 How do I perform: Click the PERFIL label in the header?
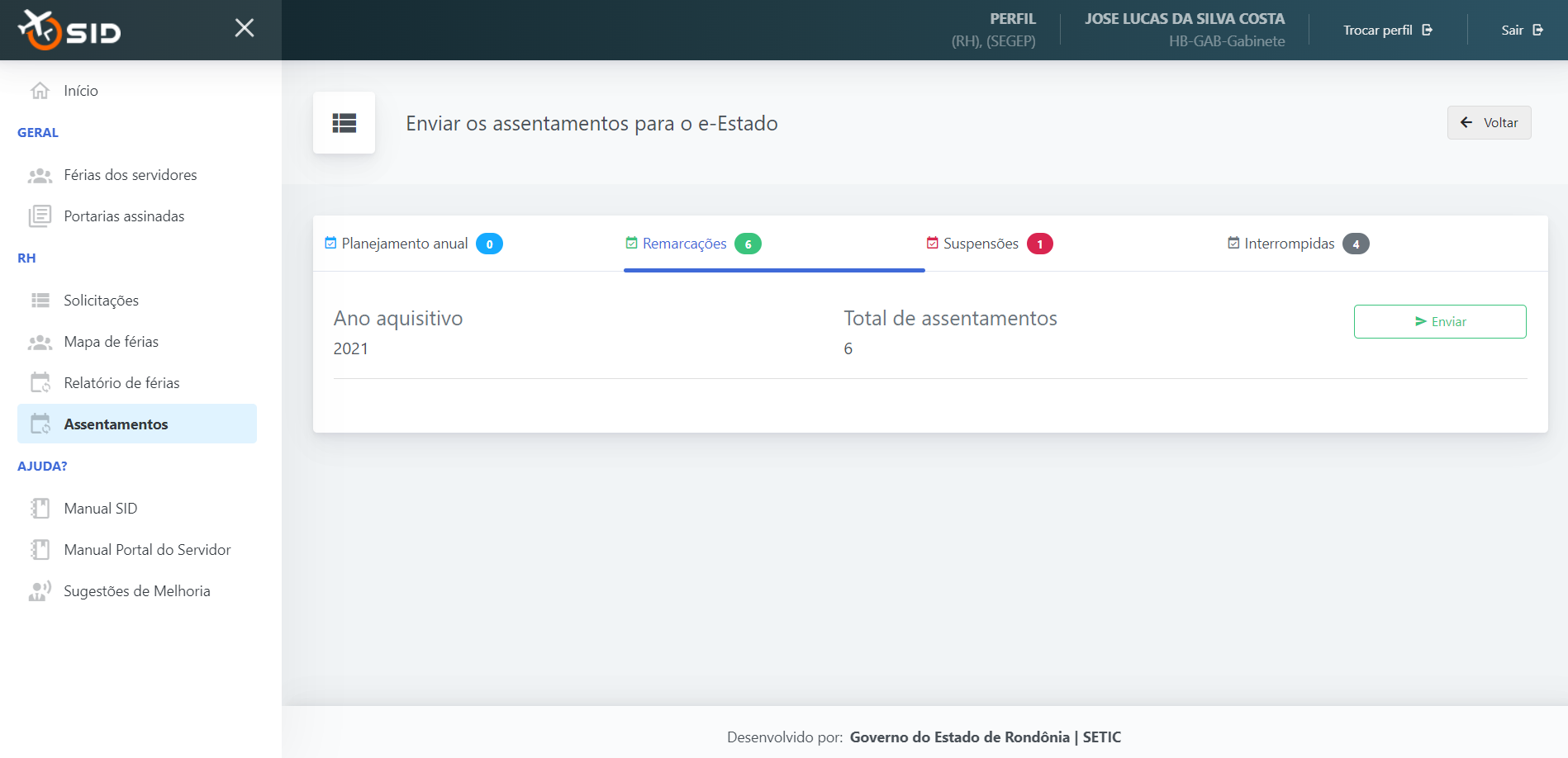coord(1013,19)
